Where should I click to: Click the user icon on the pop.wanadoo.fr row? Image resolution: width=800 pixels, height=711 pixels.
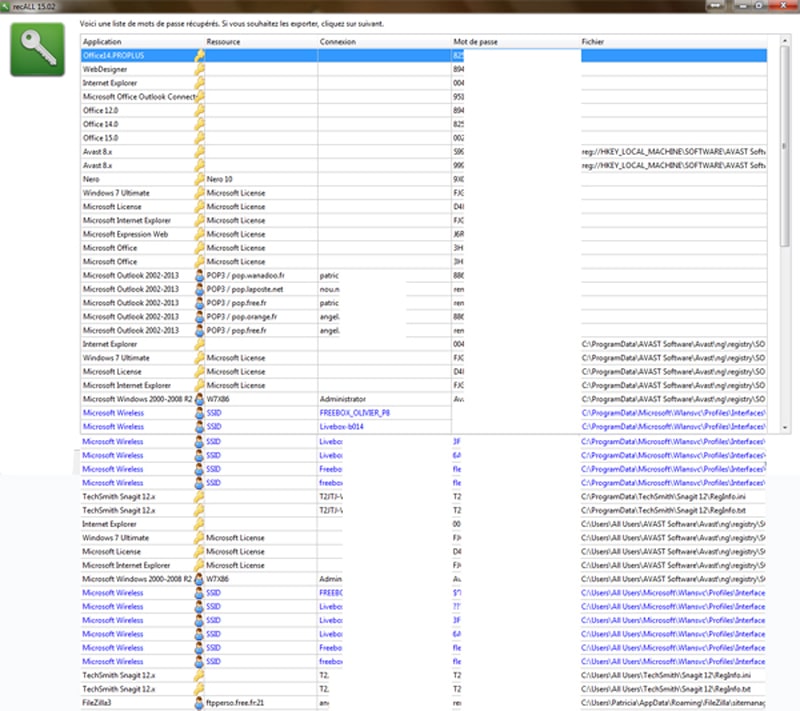[199, 275]
